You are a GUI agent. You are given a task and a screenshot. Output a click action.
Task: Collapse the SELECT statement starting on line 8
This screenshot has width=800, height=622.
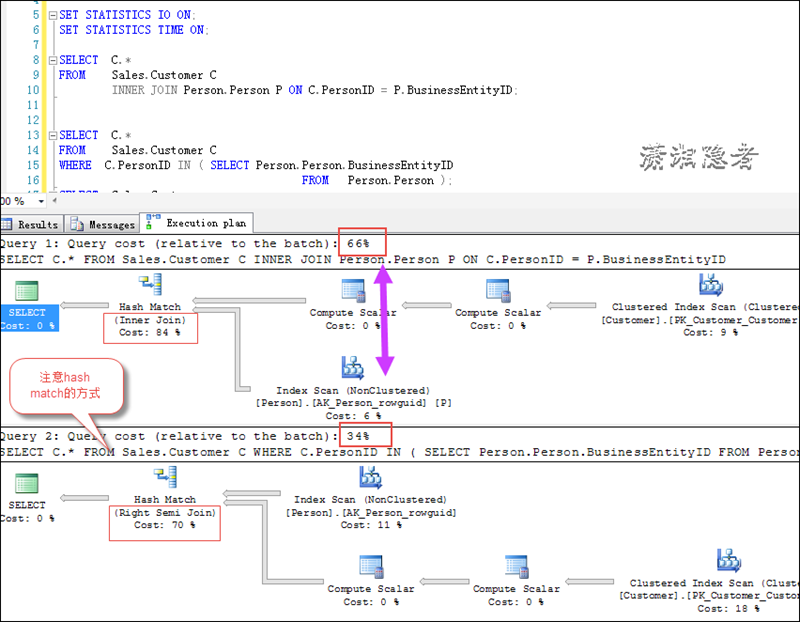tap(52, 60)
